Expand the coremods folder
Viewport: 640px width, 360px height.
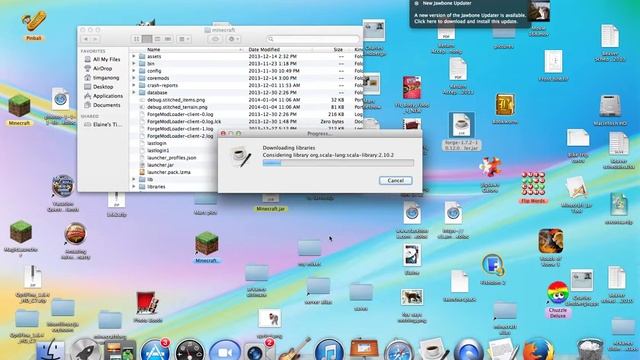(134, 78)
